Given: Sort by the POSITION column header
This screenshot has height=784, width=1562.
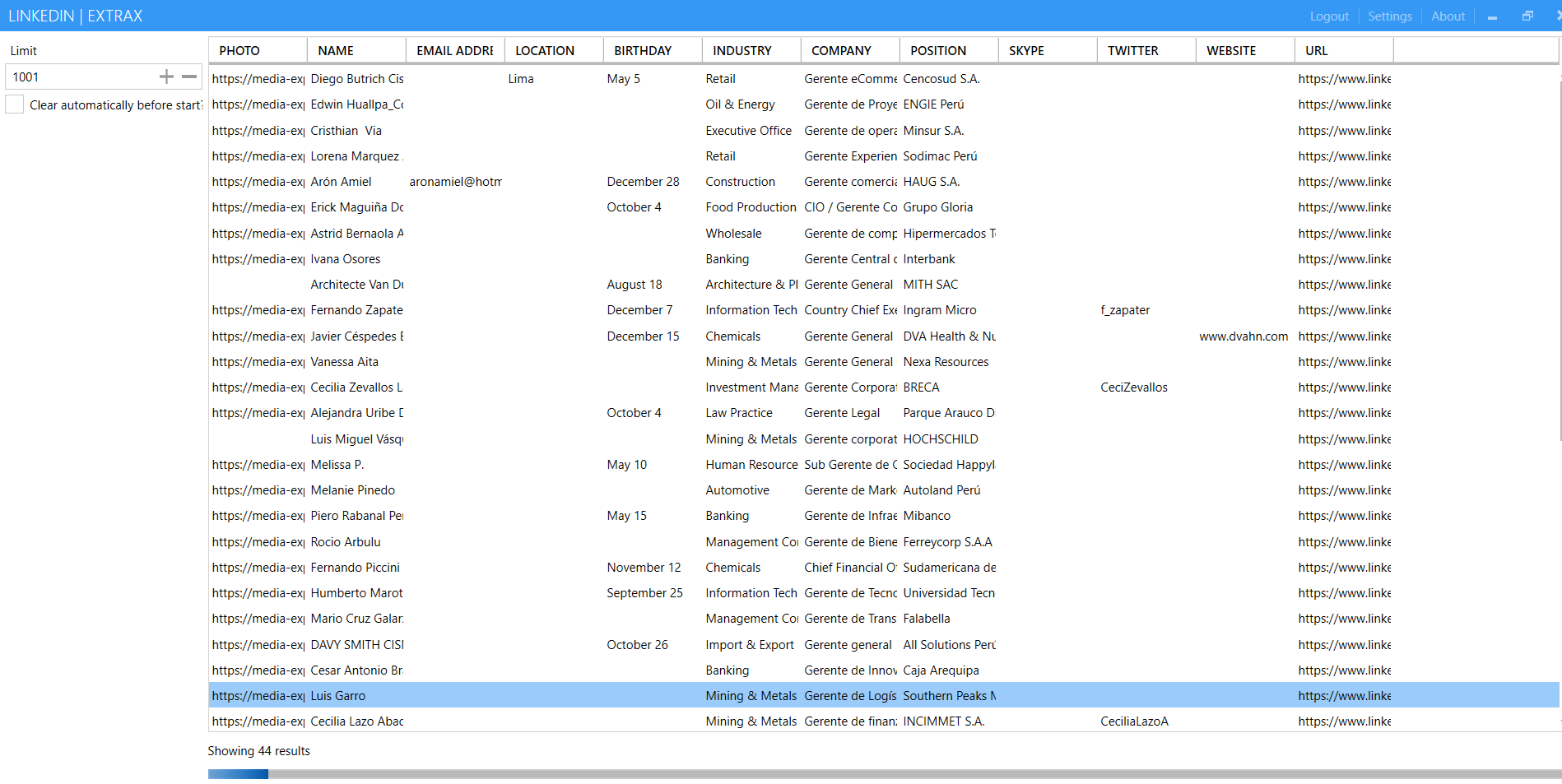Looking at the screenshot, I should coord(949,50).
